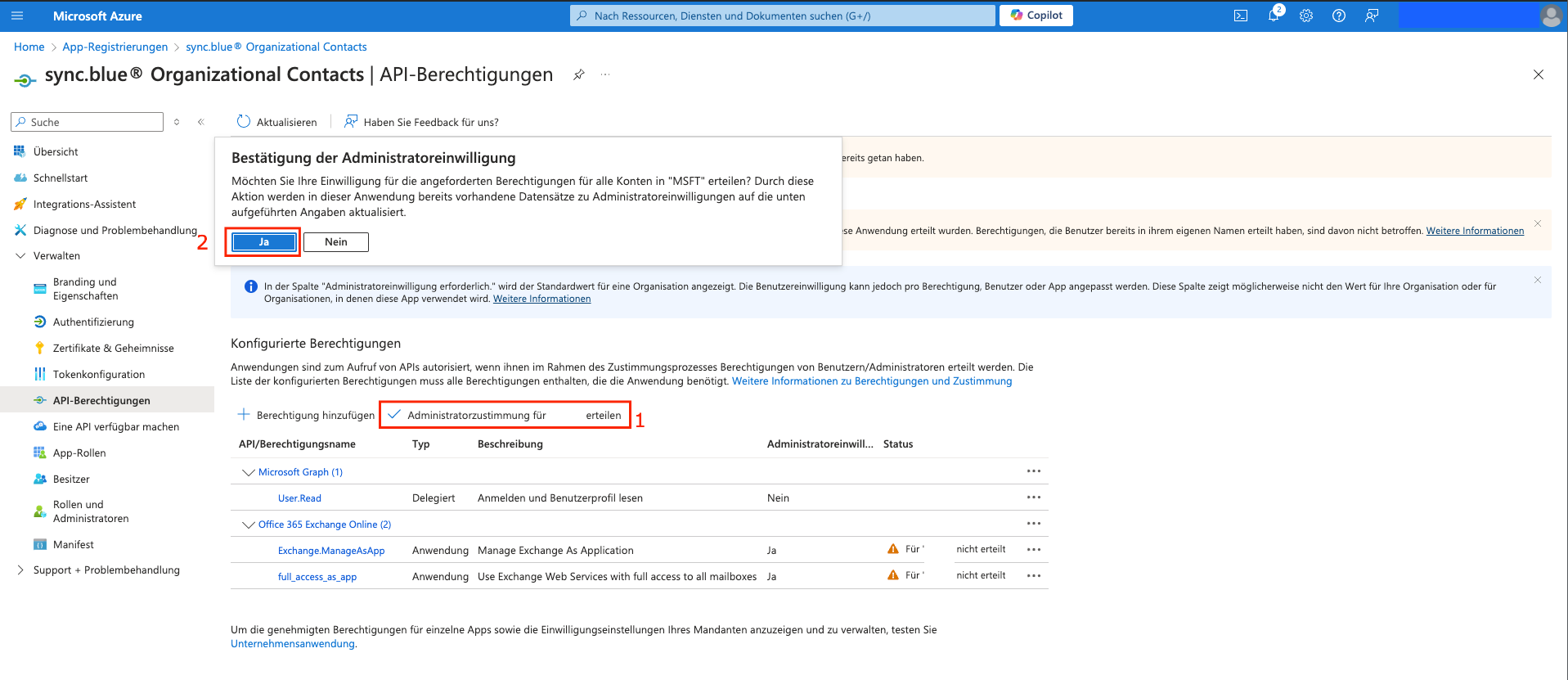Confirm admin consent with Ja

click(x=264, y=242)
